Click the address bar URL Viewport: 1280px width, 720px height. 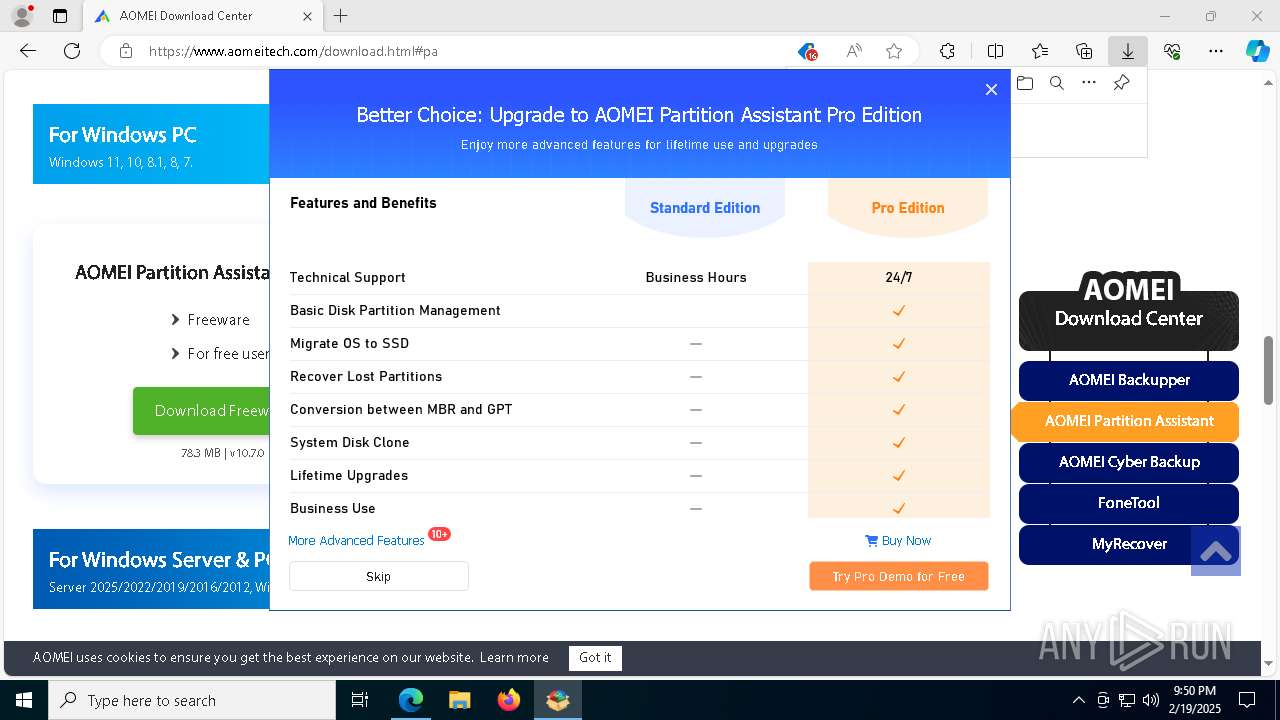pyautogui.click(x=293, y=51)
